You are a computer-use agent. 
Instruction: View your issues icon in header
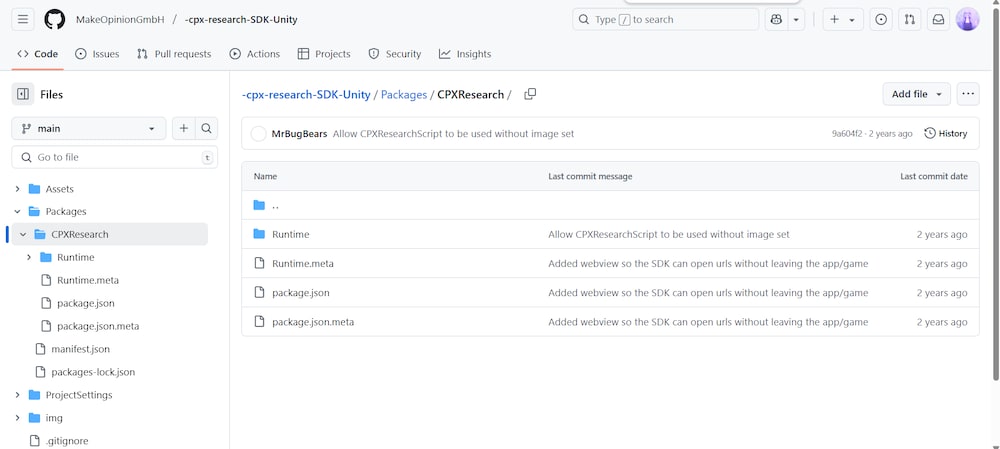[881, 19]
